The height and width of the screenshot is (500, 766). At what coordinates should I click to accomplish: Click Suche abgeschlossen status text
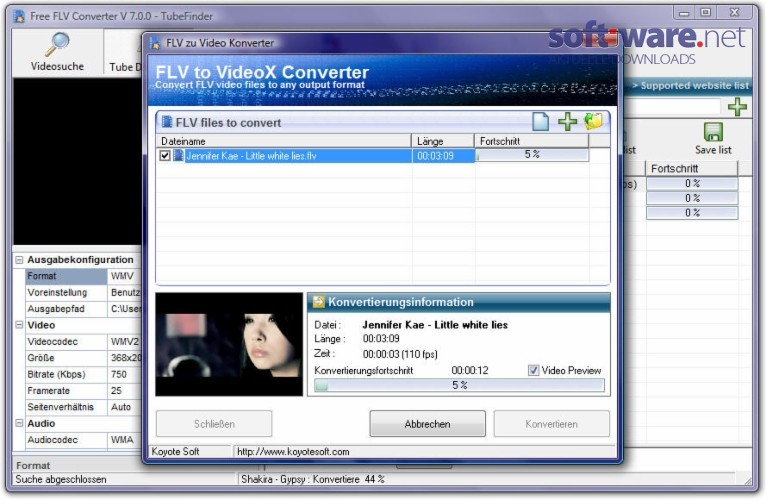coord(61,479)
